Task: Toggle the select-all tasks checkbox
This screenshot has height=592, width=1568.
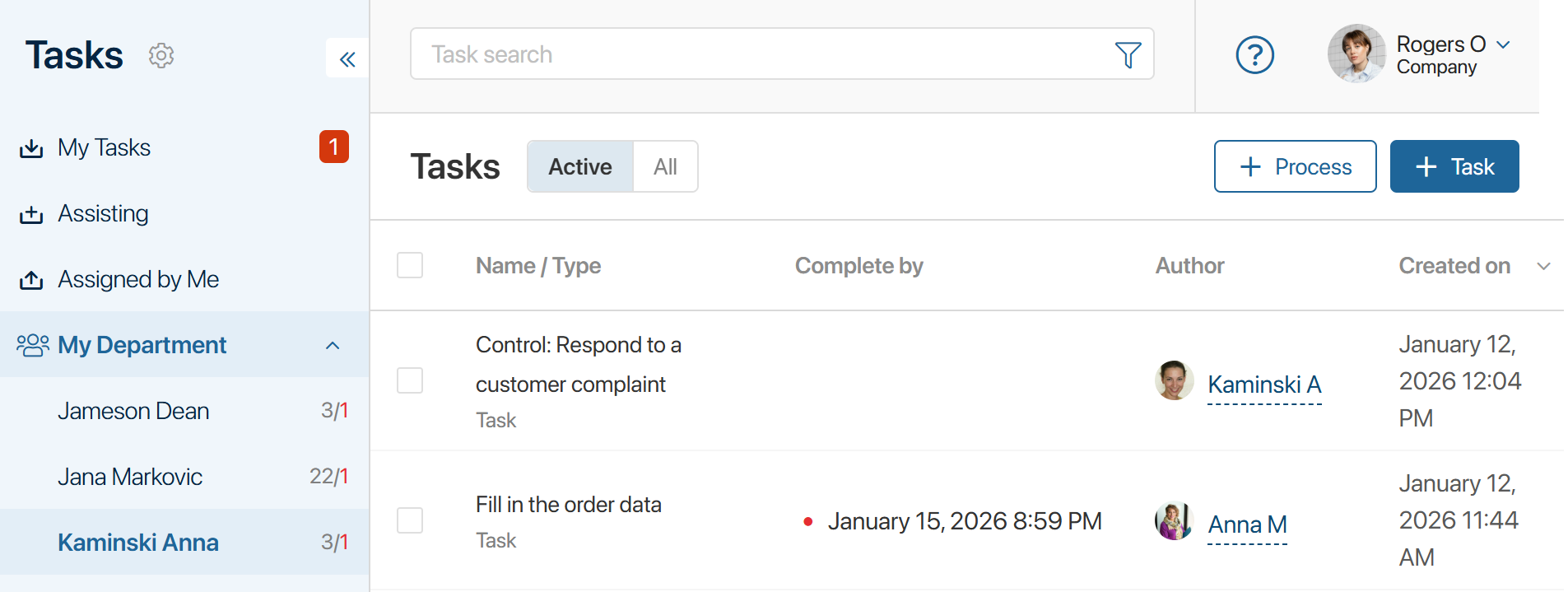Action: (x=410, y=265)
